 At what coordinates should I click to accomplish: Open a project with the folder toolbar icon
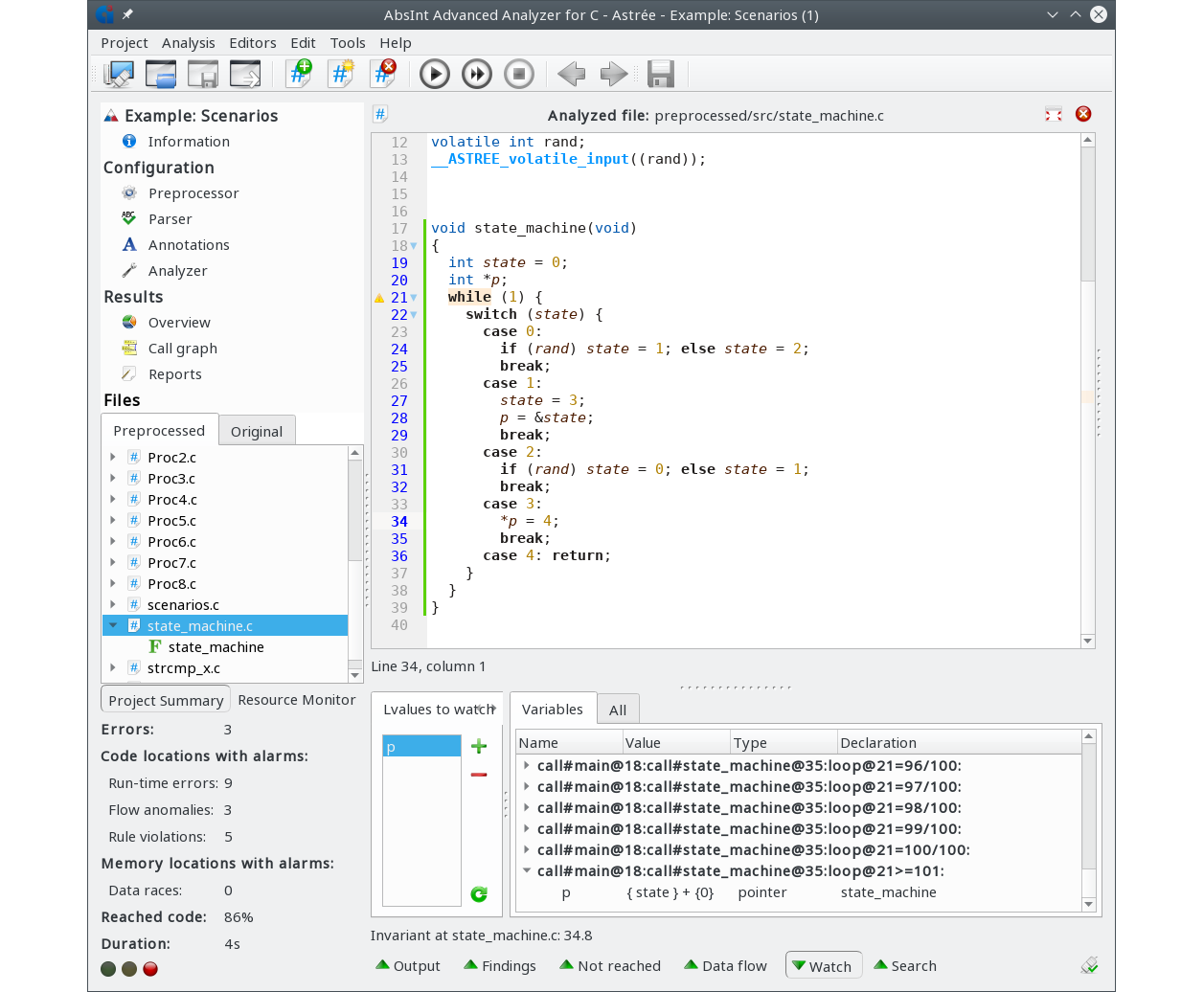pos(161,74)
